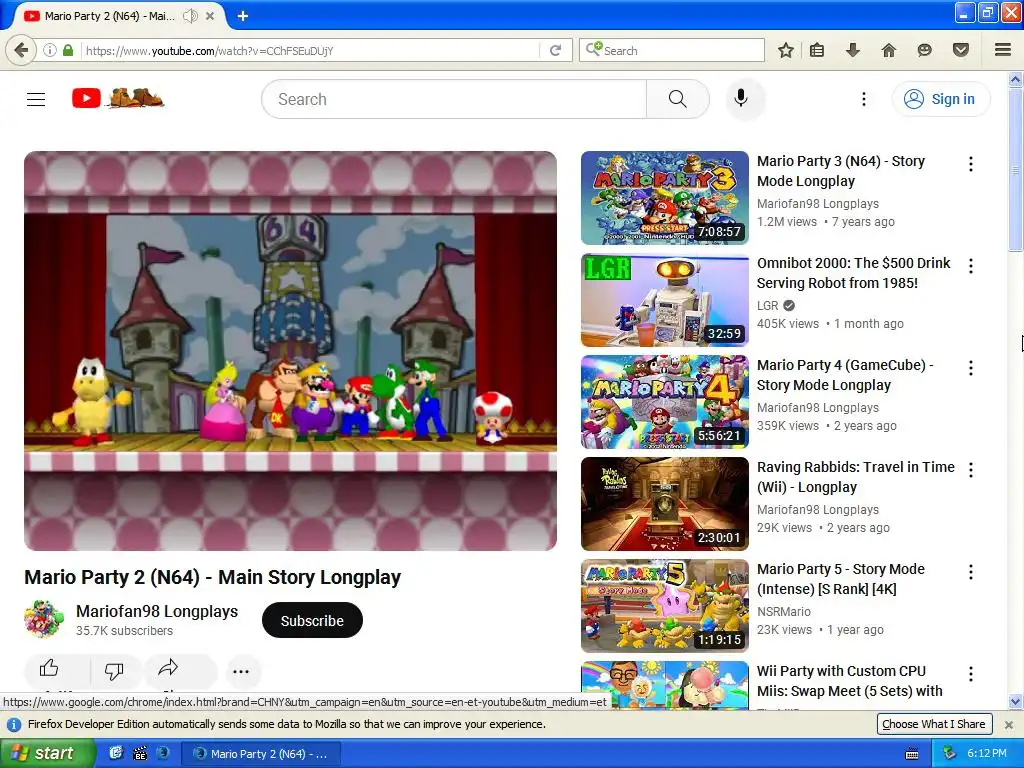Screen dimensions: 1024x768
Task: Dismiss the Firefox data notification bar
Action: (x=1008, y=724)
